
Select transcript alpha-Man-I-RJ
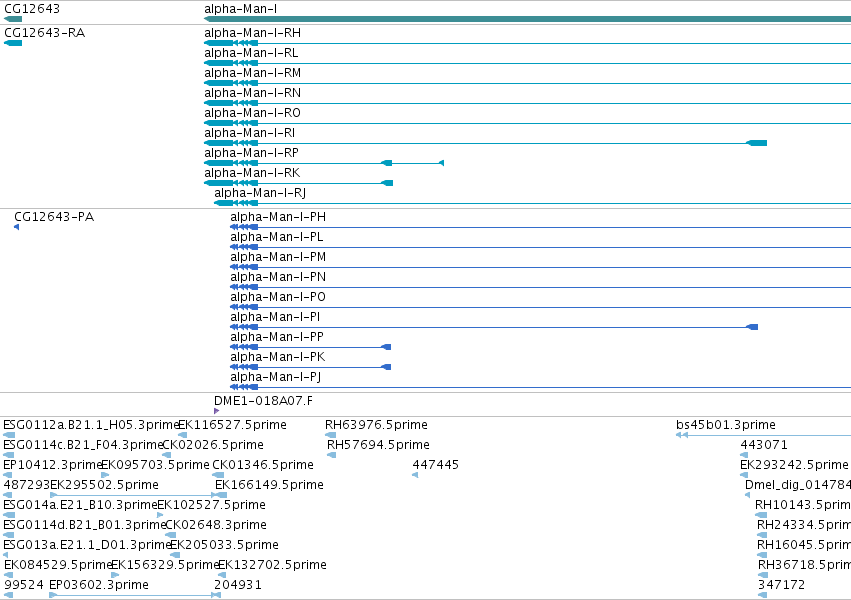pos(261,194)
